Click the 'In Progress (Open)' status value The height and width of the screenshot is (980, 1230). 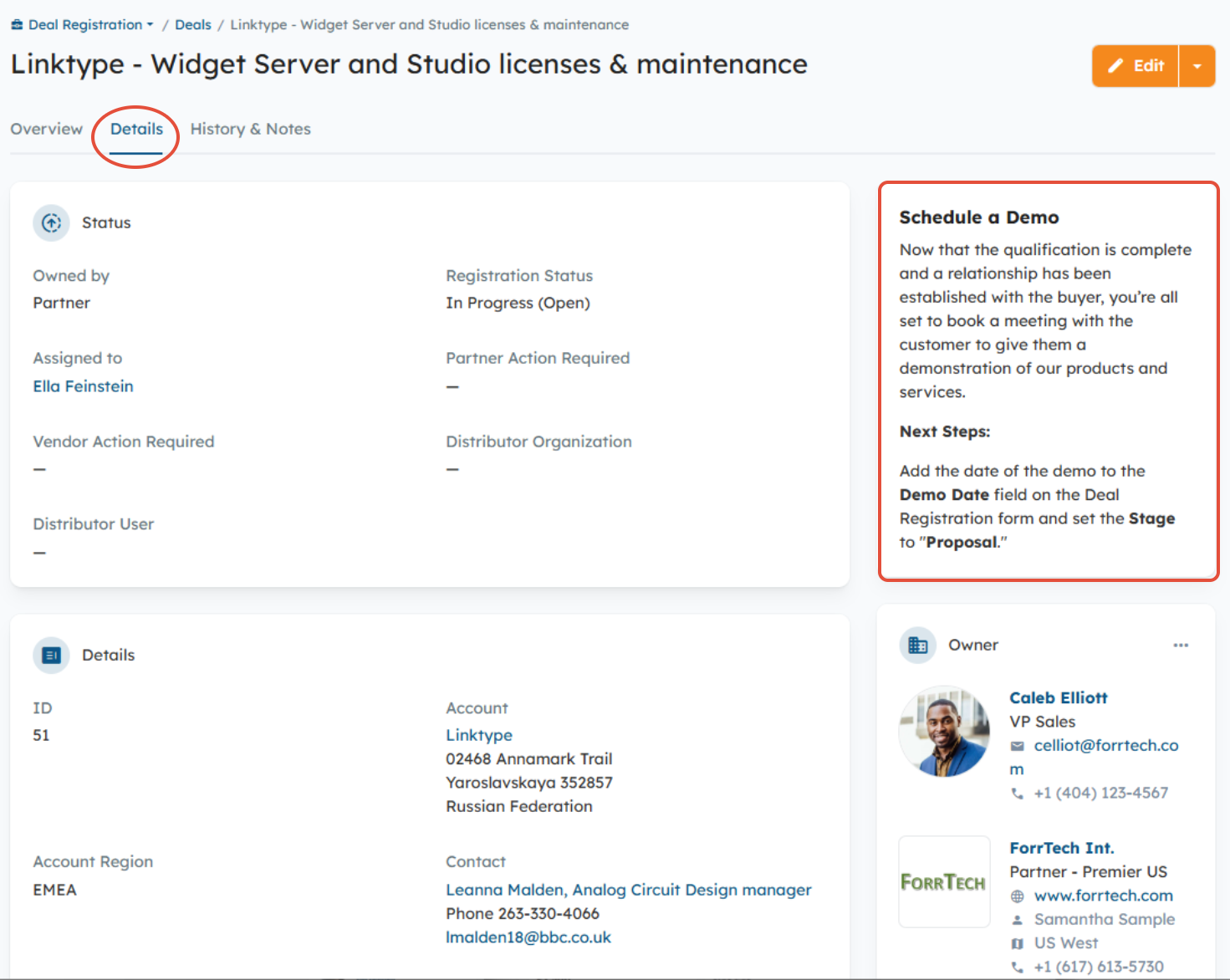pyautogui.click(x=518, y=303)
